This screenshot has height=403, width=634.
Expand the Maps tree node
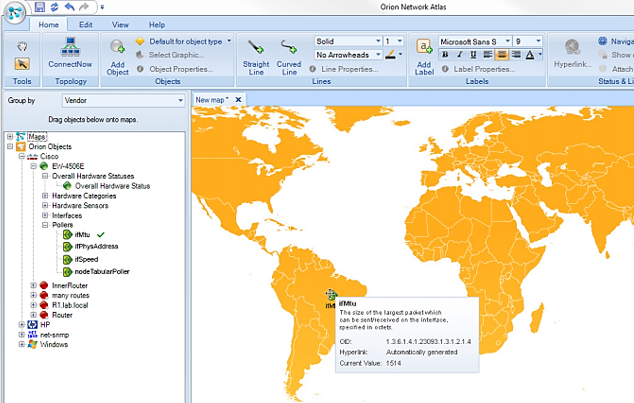tap(10, 137)
